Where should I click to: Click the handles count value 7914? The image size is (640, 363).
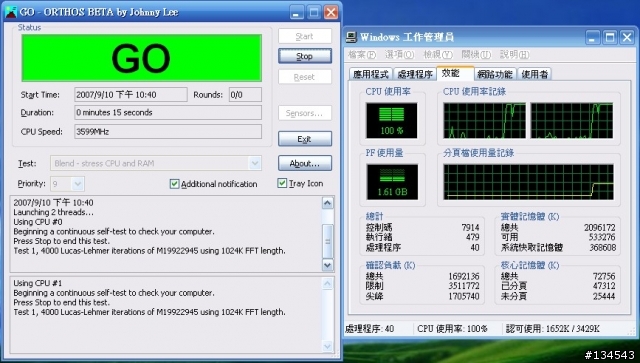pyautogui.click(x=470, y=228)
